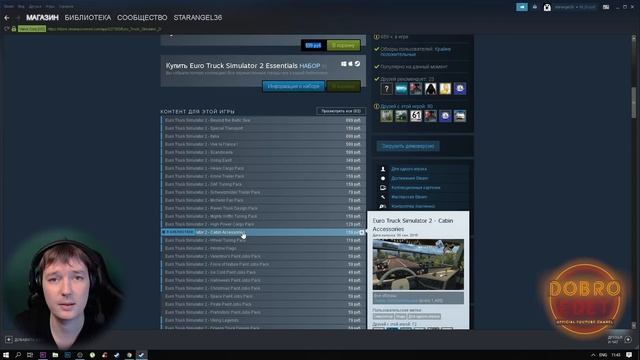The height and width of the screenshot is (360, 640).
Task: Open 'Italia' DLC row
Action: (x=263, y=136)
